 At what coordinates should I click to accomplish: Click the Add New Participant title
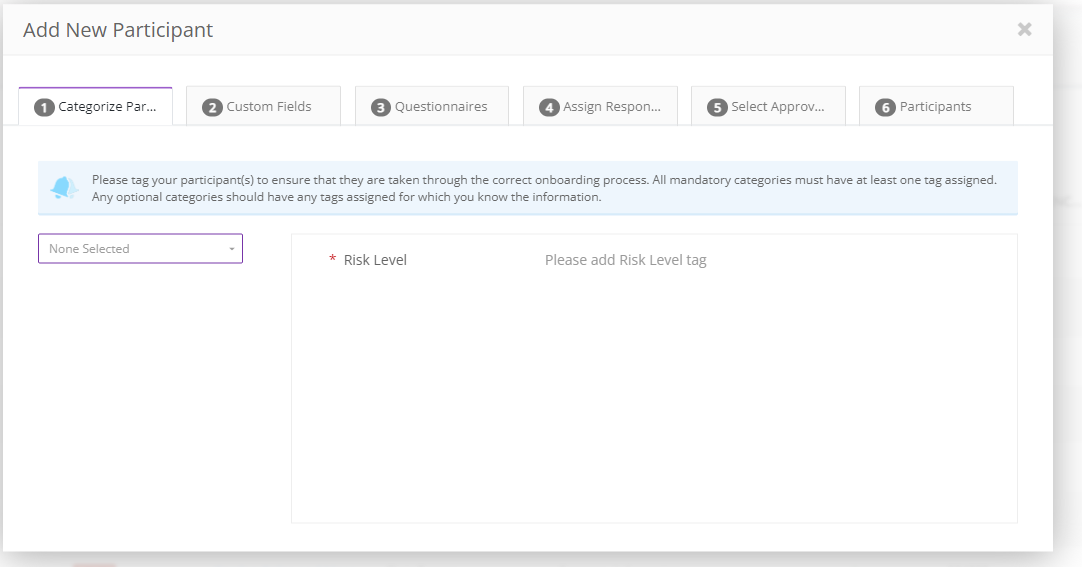[x=118, y=30]
